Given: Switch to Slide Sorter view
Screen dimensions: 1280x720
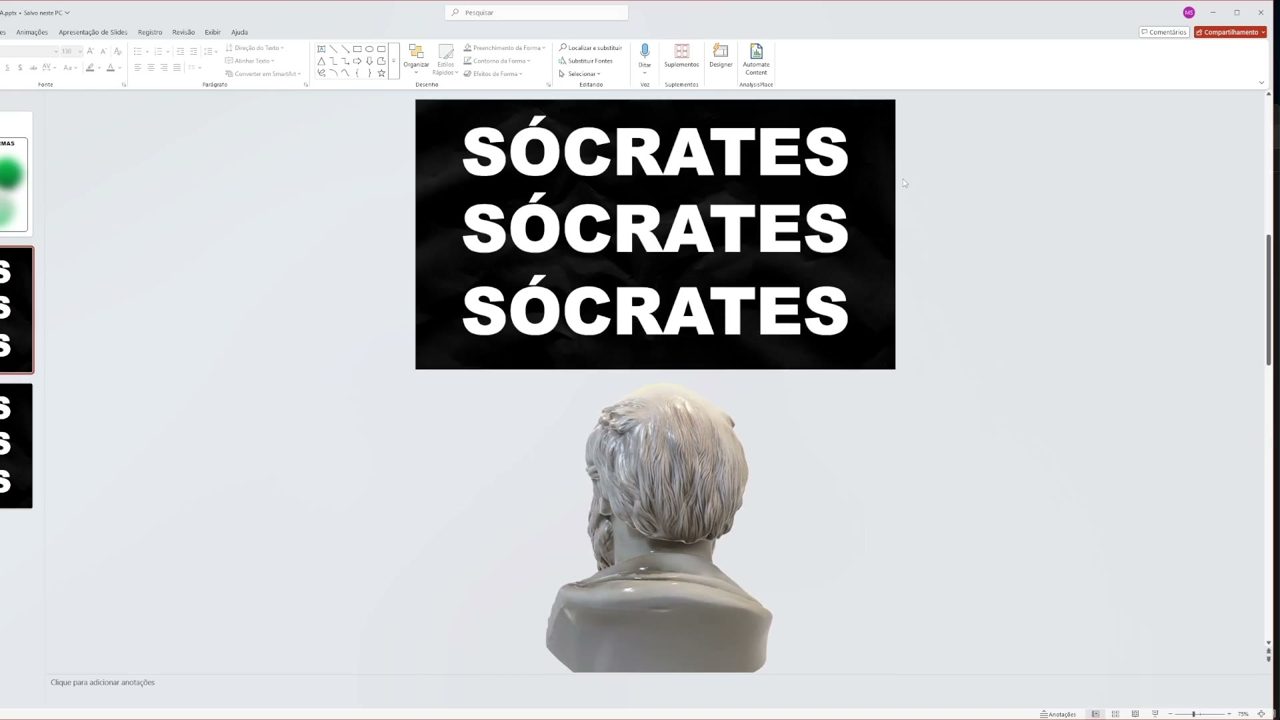Looking at the screenshot, I should pos(1115,714).
